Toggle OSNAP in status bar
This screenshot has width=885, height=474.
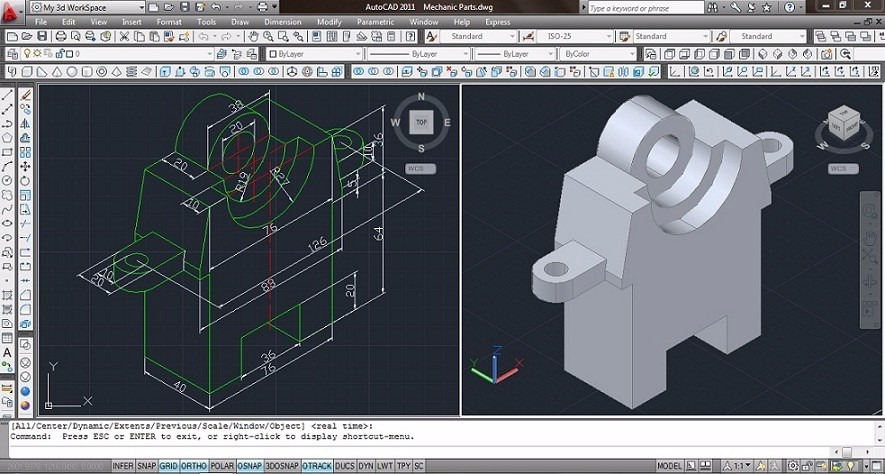249,466
